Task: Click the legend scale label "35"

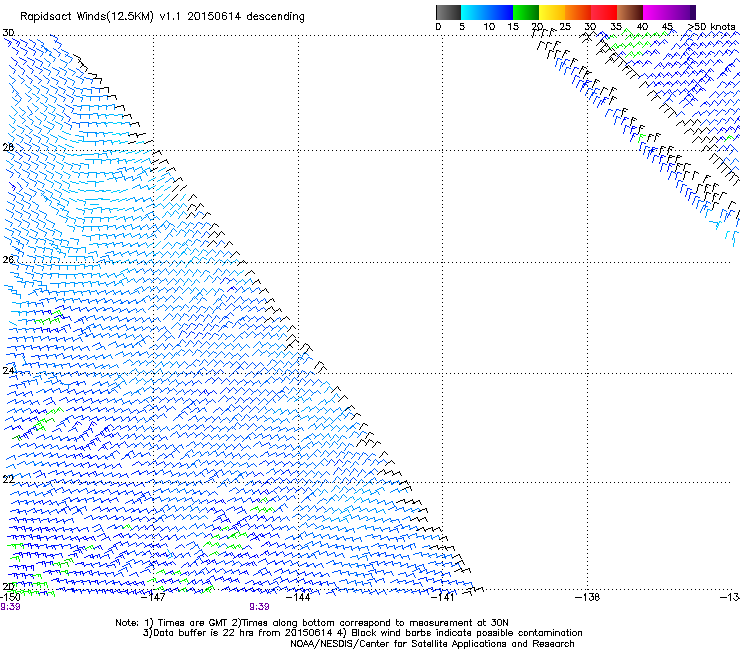Action: tap(616, 27)
